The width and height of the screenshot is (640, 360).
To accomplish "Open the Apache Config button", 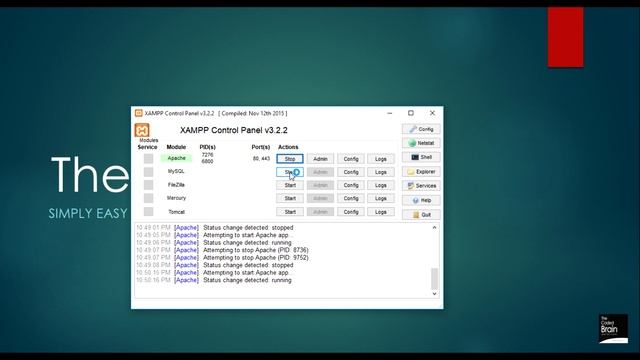I will (351, 159).
